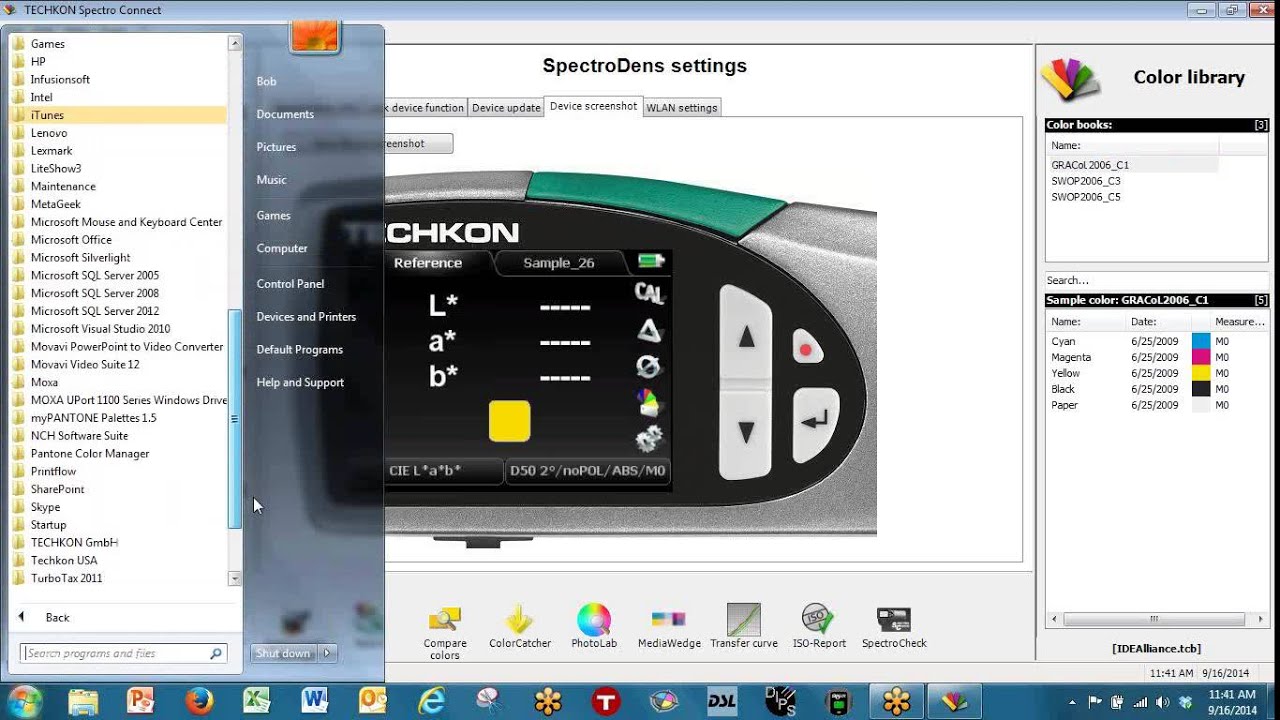This screenshot has height=720, width=1280.
Task: Click the Cyan sample color swatch
Action: (x=1201, y=341)
